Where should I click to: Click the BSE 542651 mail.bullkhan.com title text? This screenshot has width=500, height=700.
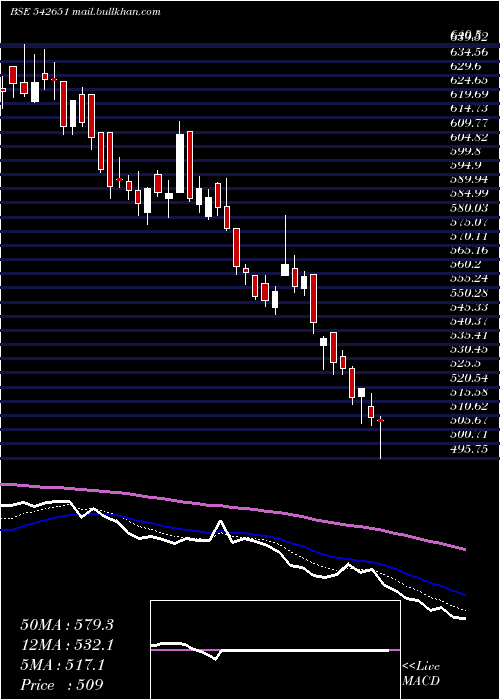(x=85, y=12)
